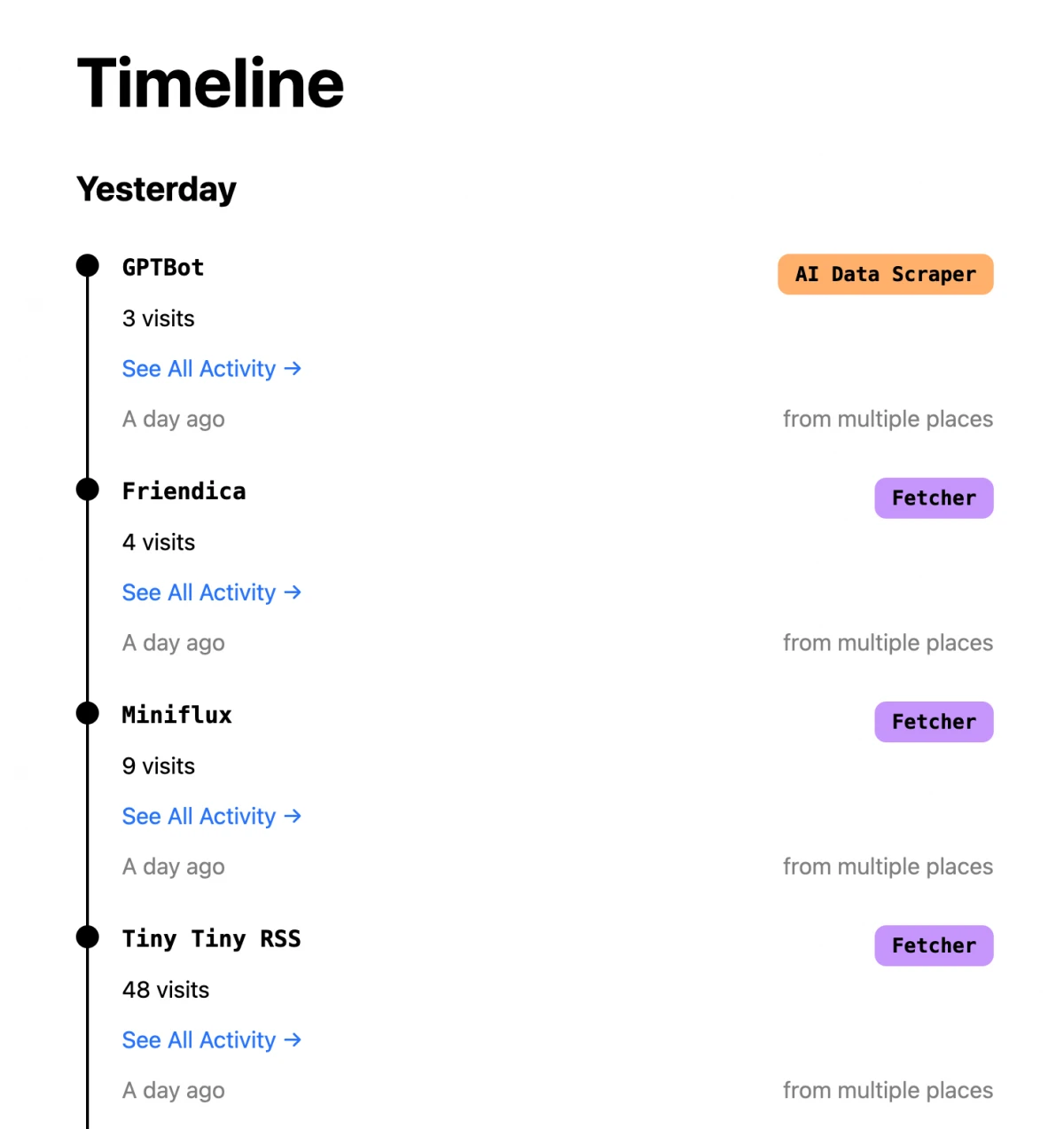Select the timeline dot for GPTBot
This screenshot has height=1129, width=1064.
(88, 265)
